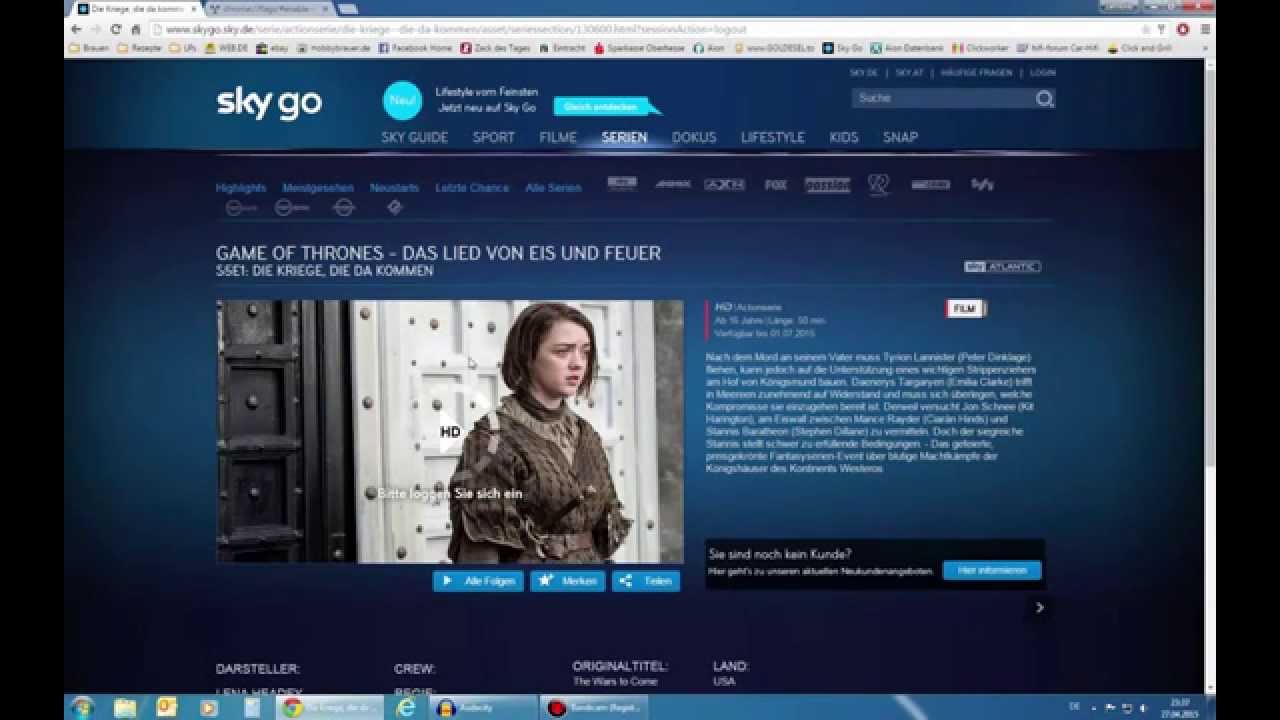
Task: Select the Highlights sub-tab
Action: coord(241,188)
